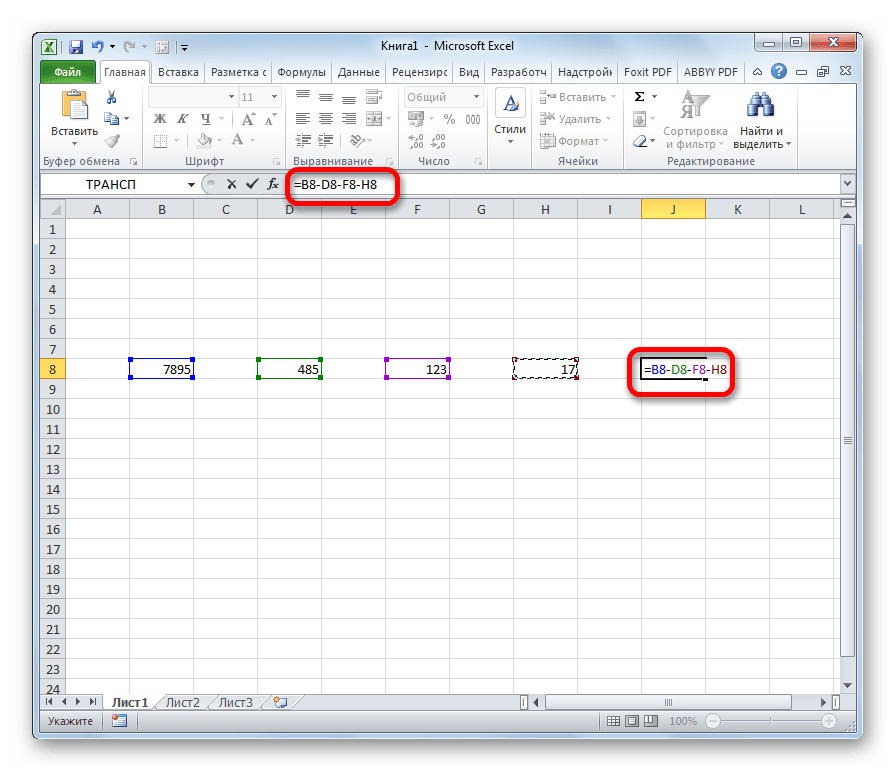Click the Cut scissors icon
Viewport: 896px width, 772px height.
[x=111, y=97]
